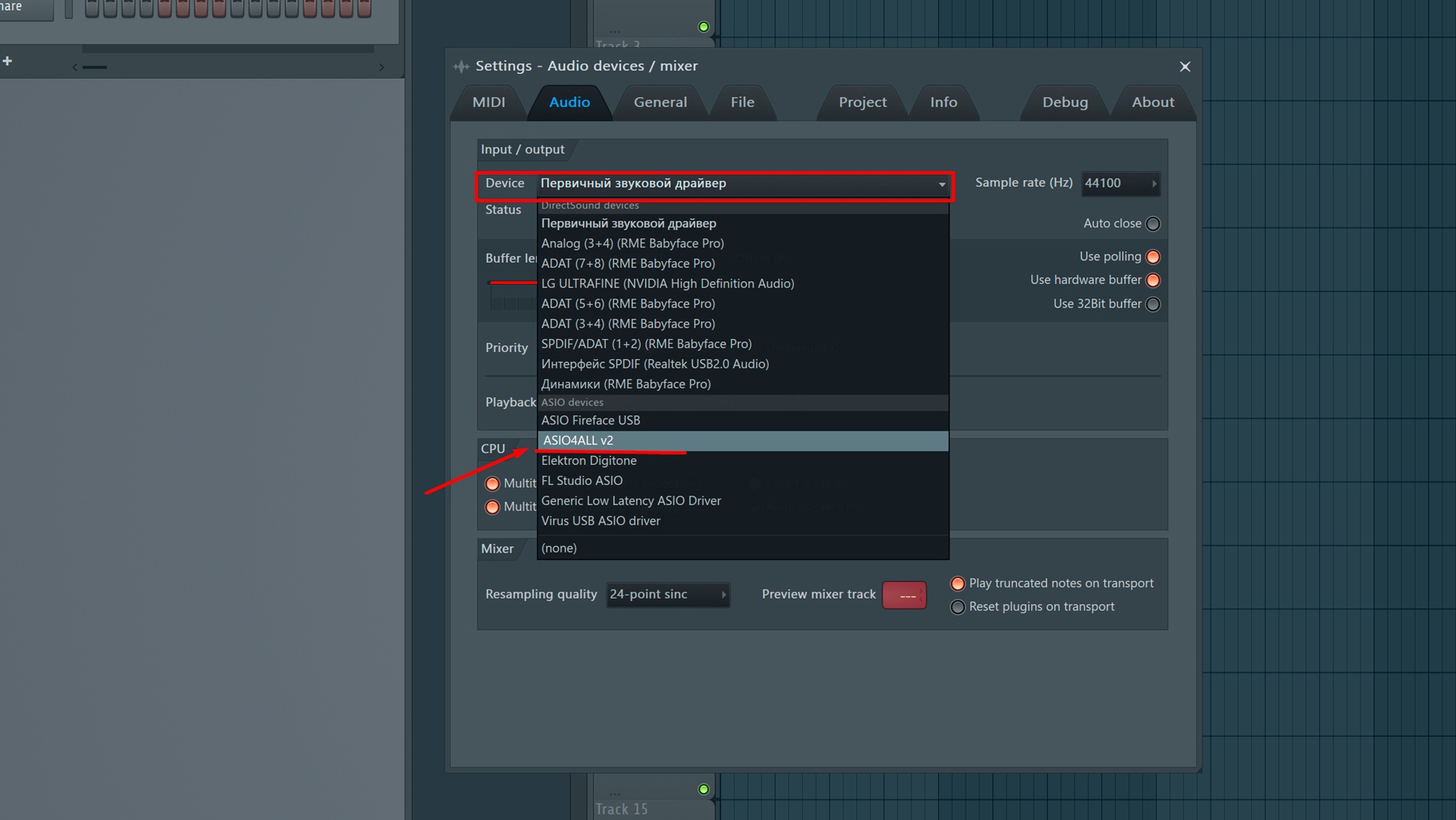The image size is (1456, 820).
Task: Collapse the Device dropdown arrow
Action: click(942, 184)
